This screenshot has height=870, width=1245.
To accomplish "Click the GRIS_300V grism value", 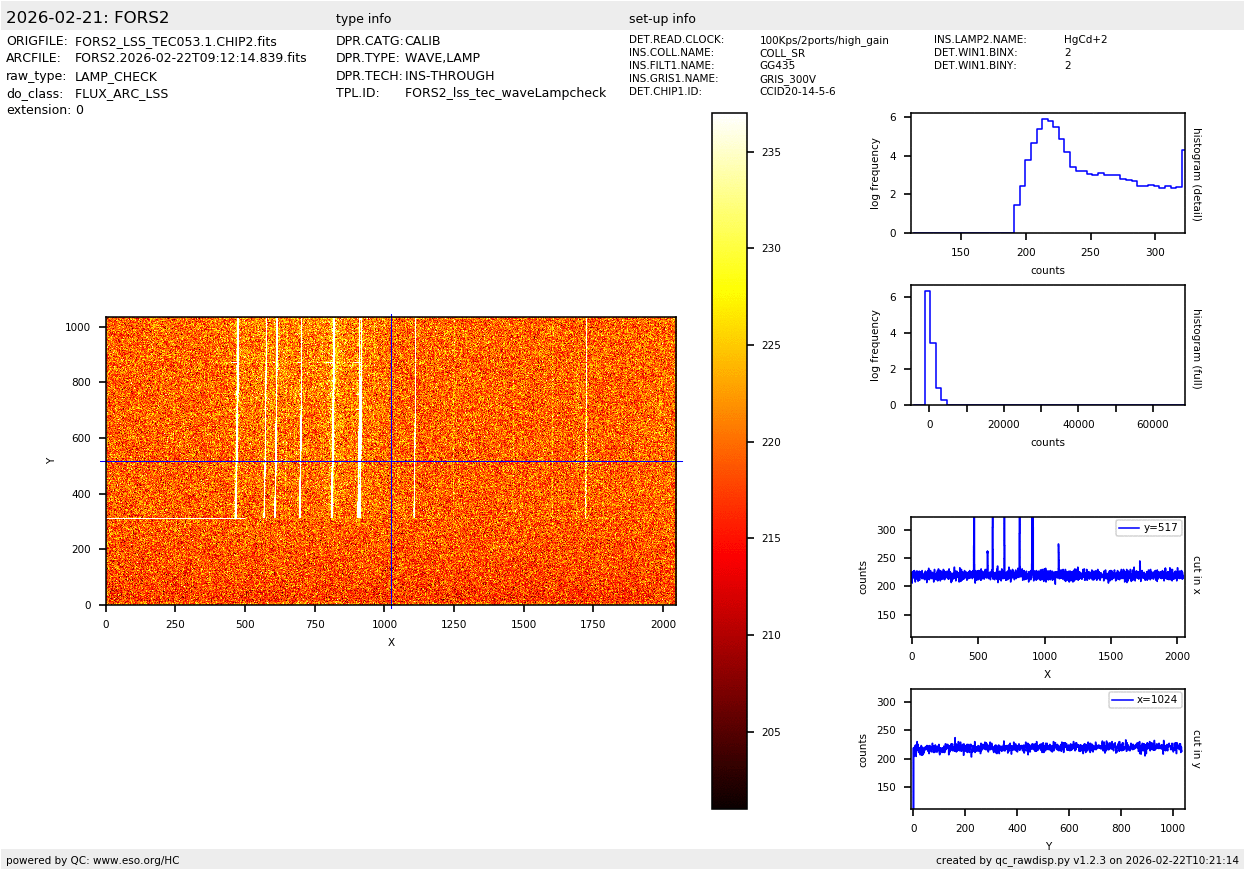I will [787, 79].
